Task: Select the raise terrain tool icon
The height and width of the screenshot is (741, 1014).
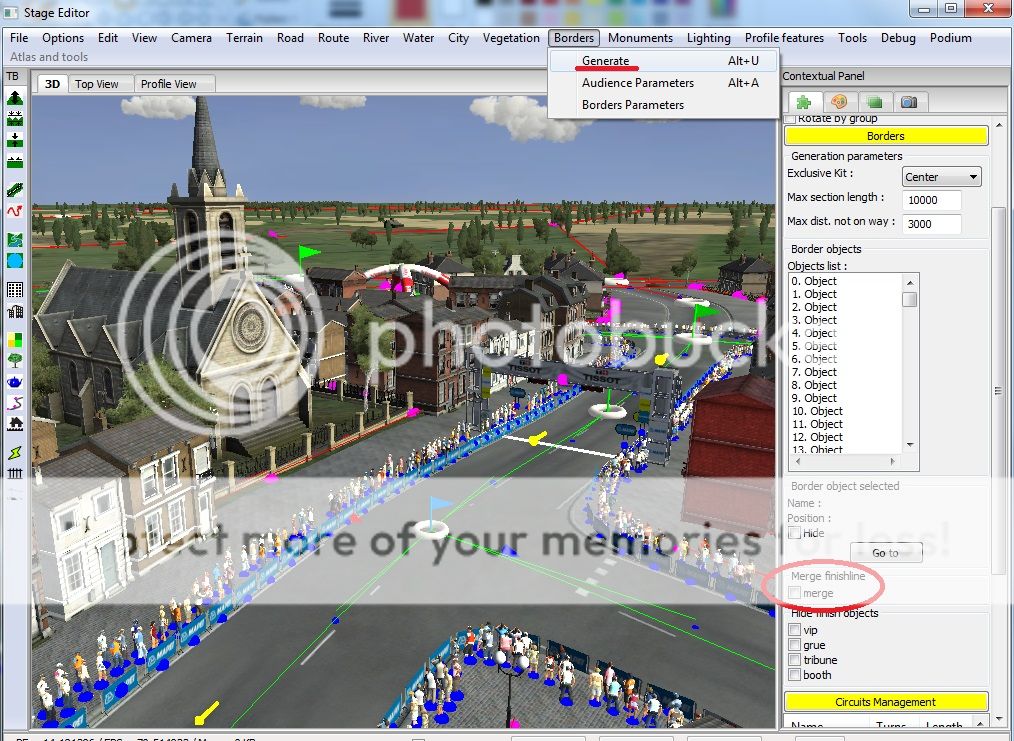Action: [15, 98]
